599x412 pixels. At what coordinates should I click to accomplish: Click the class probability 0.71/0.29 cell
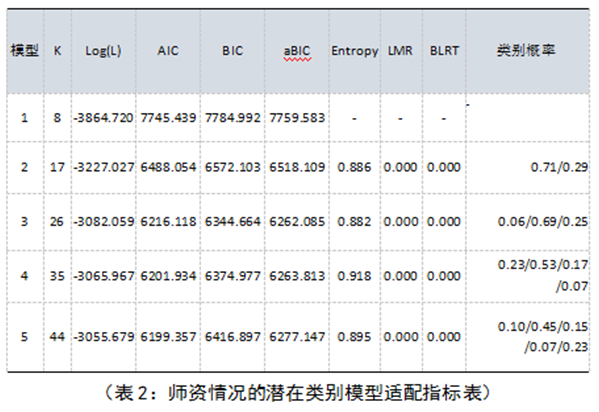click(x=528, y=167)
